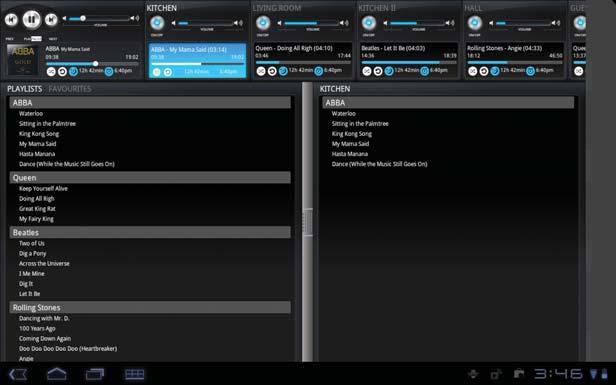This screenshot has height=385, width=616.
Task: Click the main volume-up speaker icon
Action: pos(135,18)
